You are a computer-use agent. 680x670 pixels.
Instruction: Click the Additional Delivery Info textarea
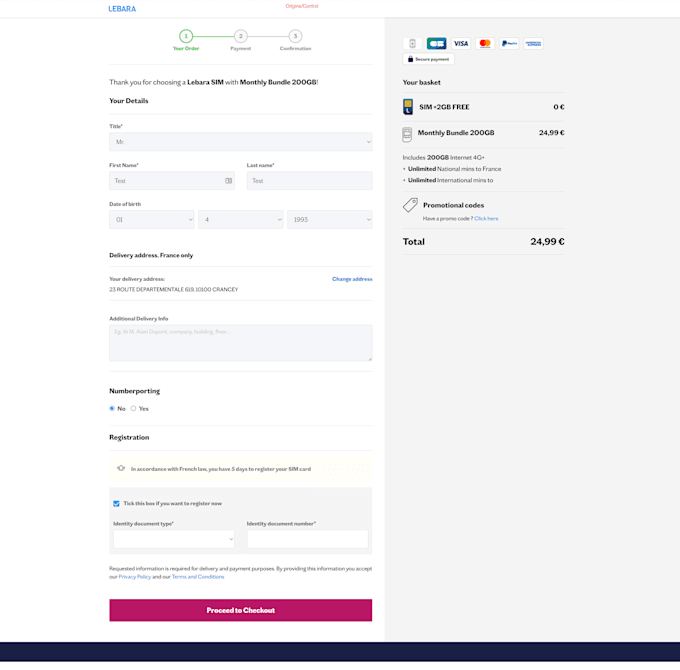[x=241, y=343]
